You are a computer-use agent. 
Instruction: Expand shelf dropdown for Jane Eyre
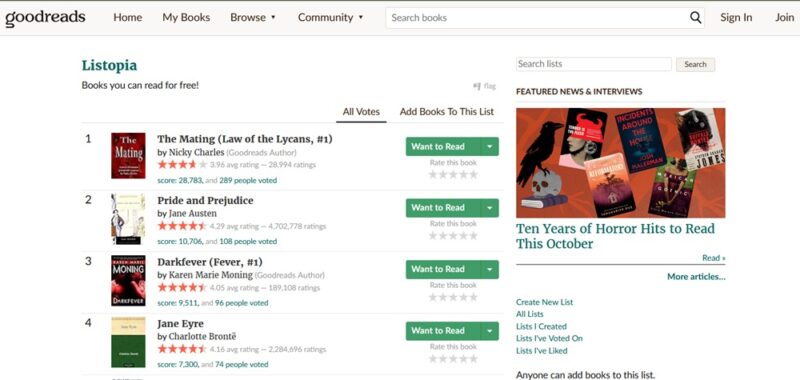[x=490, y=331]
